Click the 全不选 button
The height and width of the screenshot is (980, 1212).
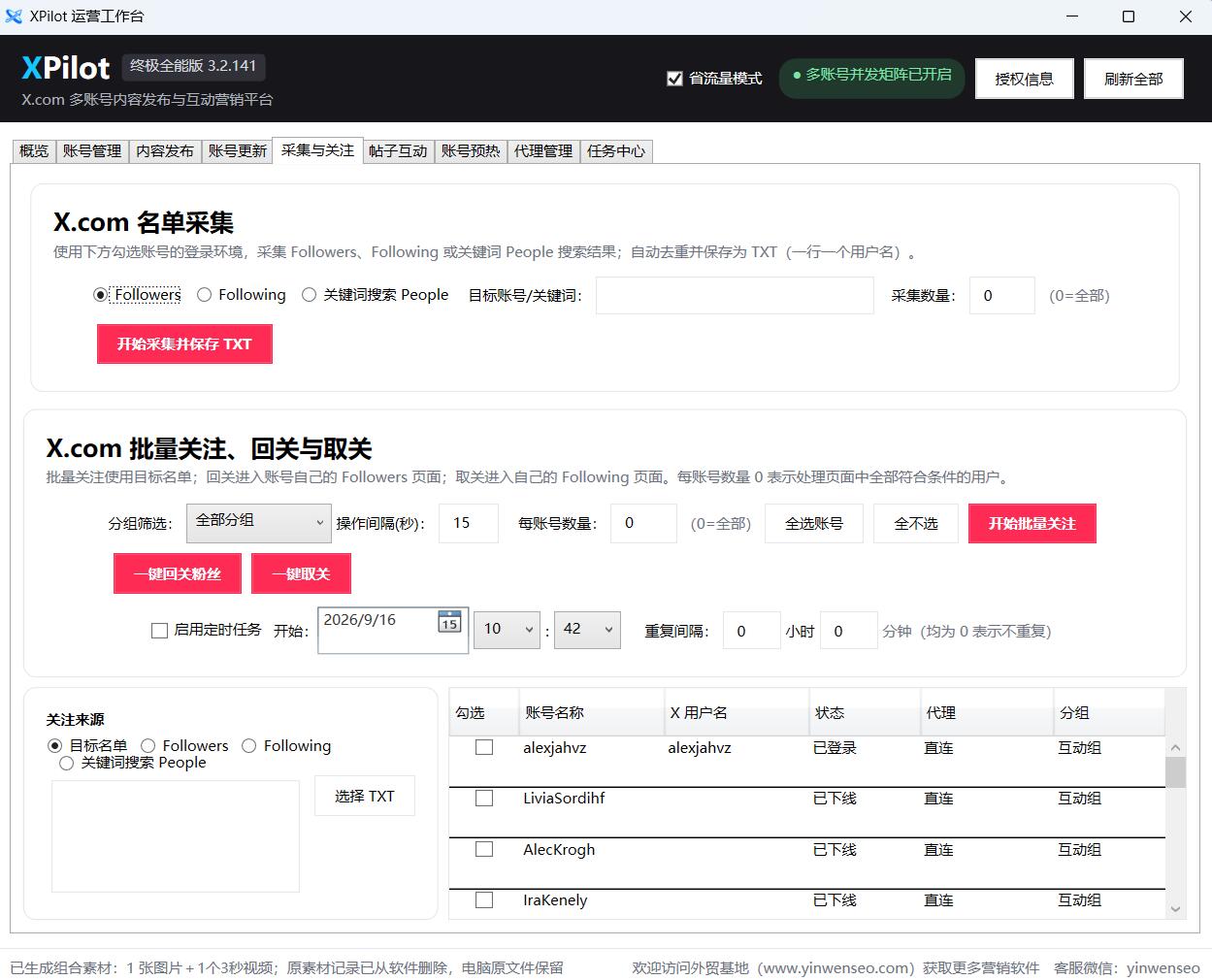916,523
